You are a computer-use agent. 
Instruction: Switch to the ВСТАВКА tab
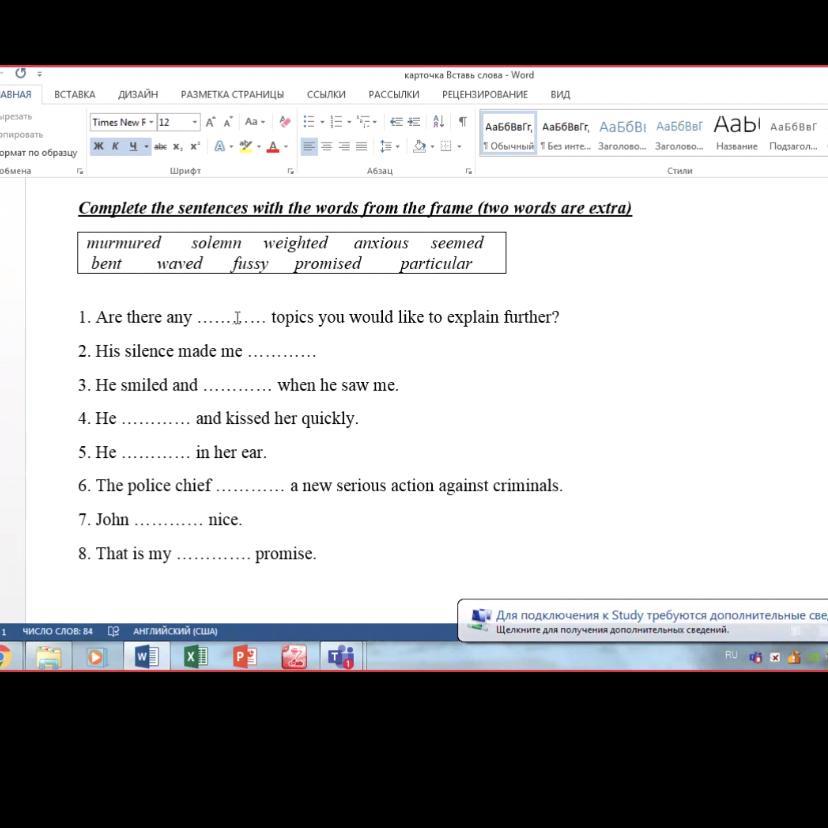(x=74, y=95)
